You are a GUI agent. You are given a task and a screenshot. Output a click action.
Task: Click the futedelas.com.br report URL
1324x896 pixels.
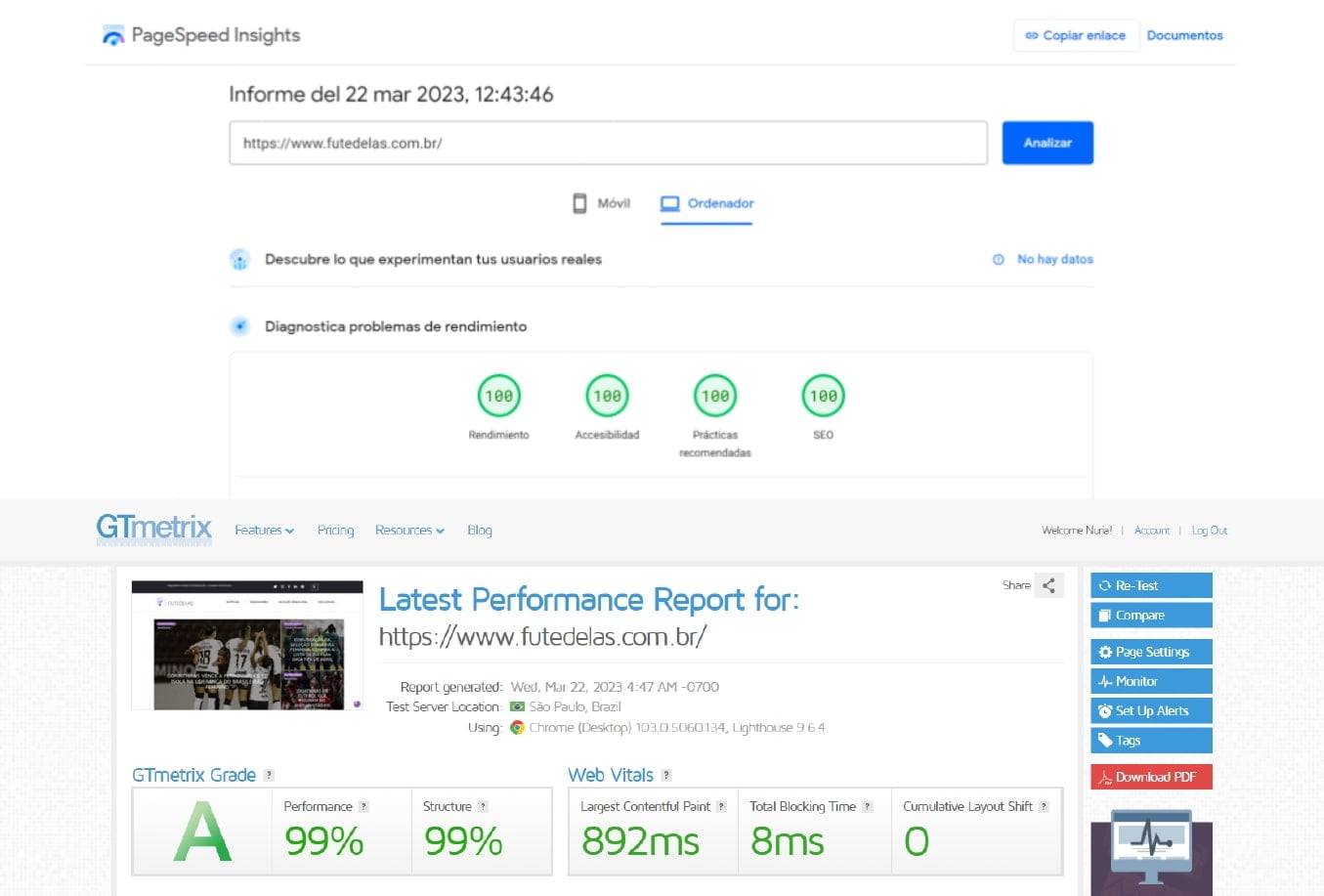coord(542,637)
